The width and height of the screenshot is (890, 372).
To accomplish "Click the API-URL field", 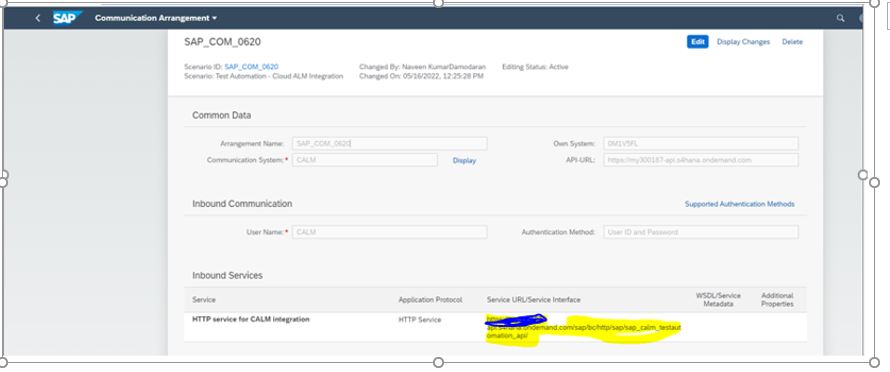I will [701, 160].
